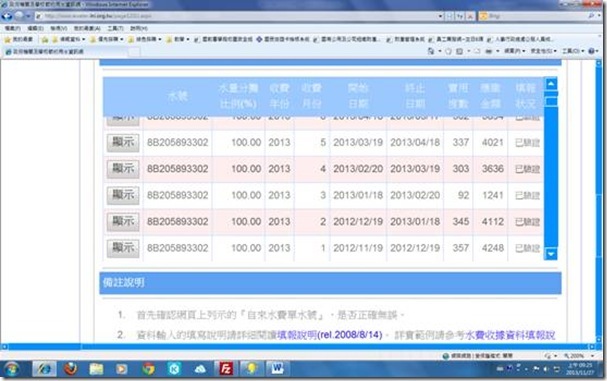Click the end date 2013/04/18
This screenshot has width=607, height=381.
415,142
